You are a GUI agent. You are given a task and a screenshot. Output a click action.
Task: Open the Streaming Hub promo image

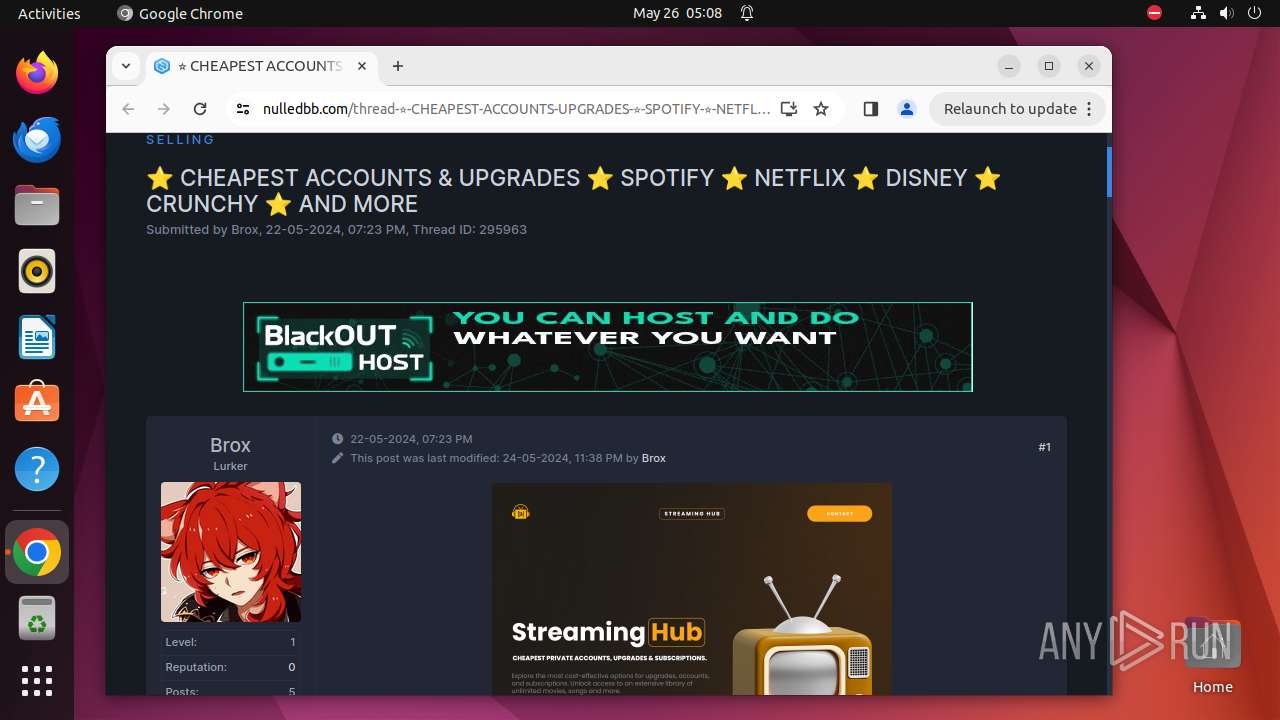point(692,589)
